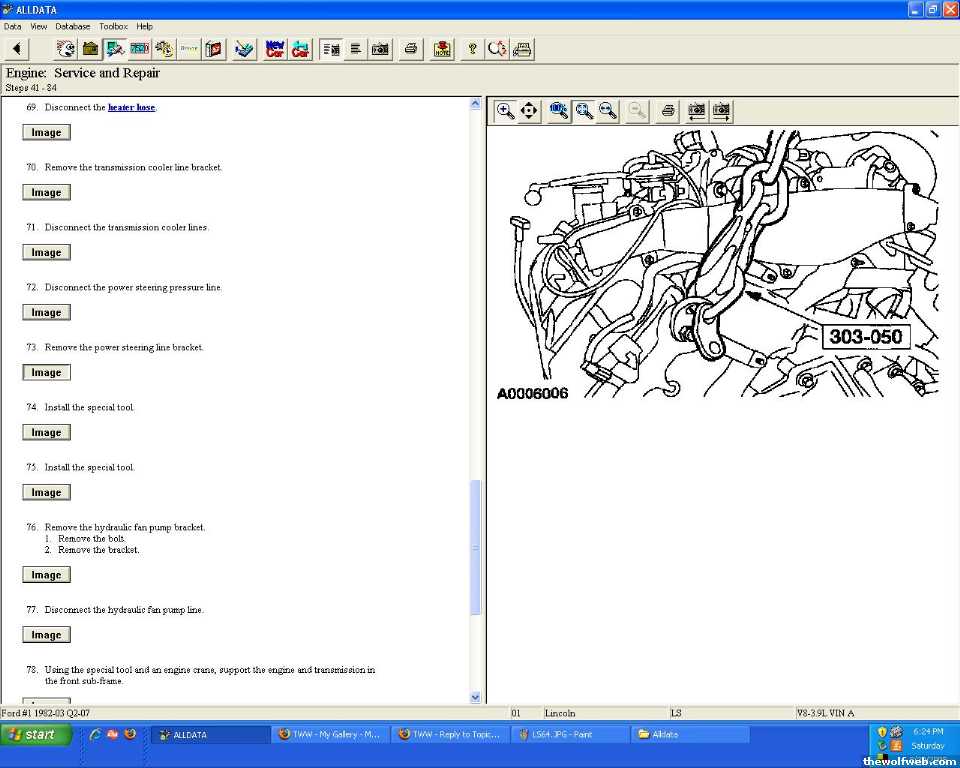The height and width of the screenshot is (768, 960).
Task: Click Image button under step 77
Action: point(46,635)
